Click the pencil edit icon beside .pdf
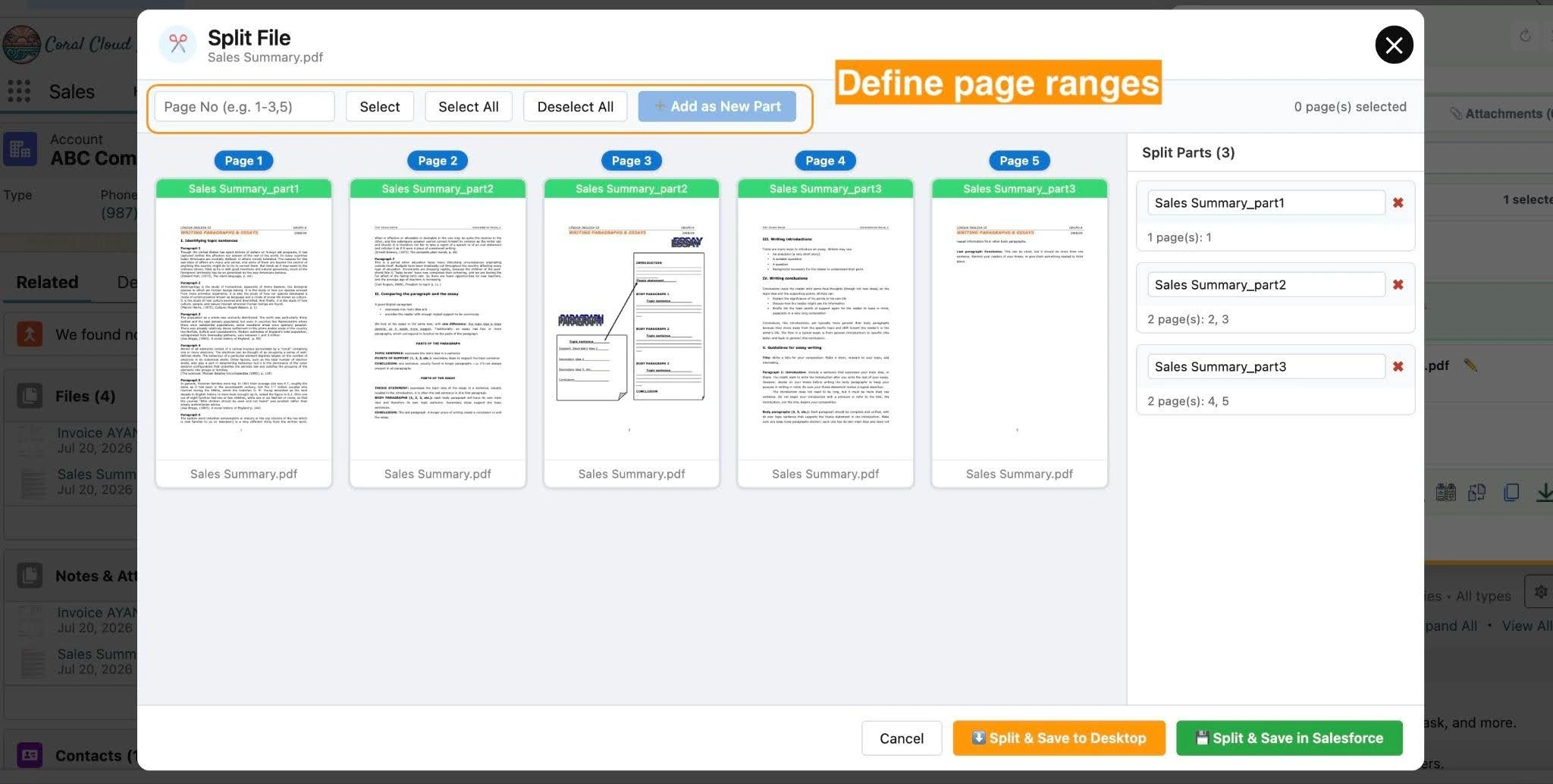 (1470, 365)
